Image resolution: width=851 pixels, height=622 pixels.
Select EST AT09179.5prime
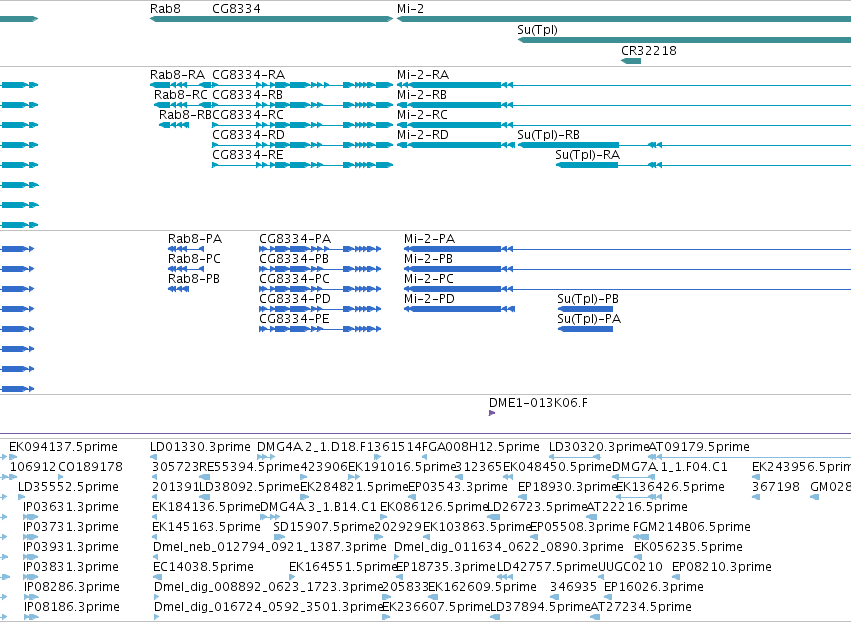700,447
